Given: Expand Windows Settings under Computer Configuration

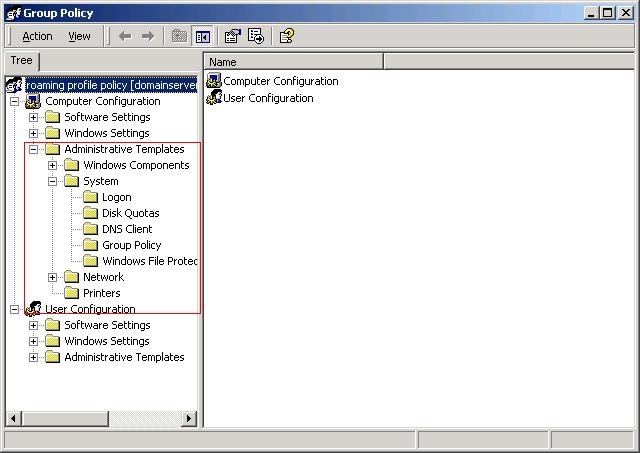Looking at the screenshot, I should click(x=33, y=133).
